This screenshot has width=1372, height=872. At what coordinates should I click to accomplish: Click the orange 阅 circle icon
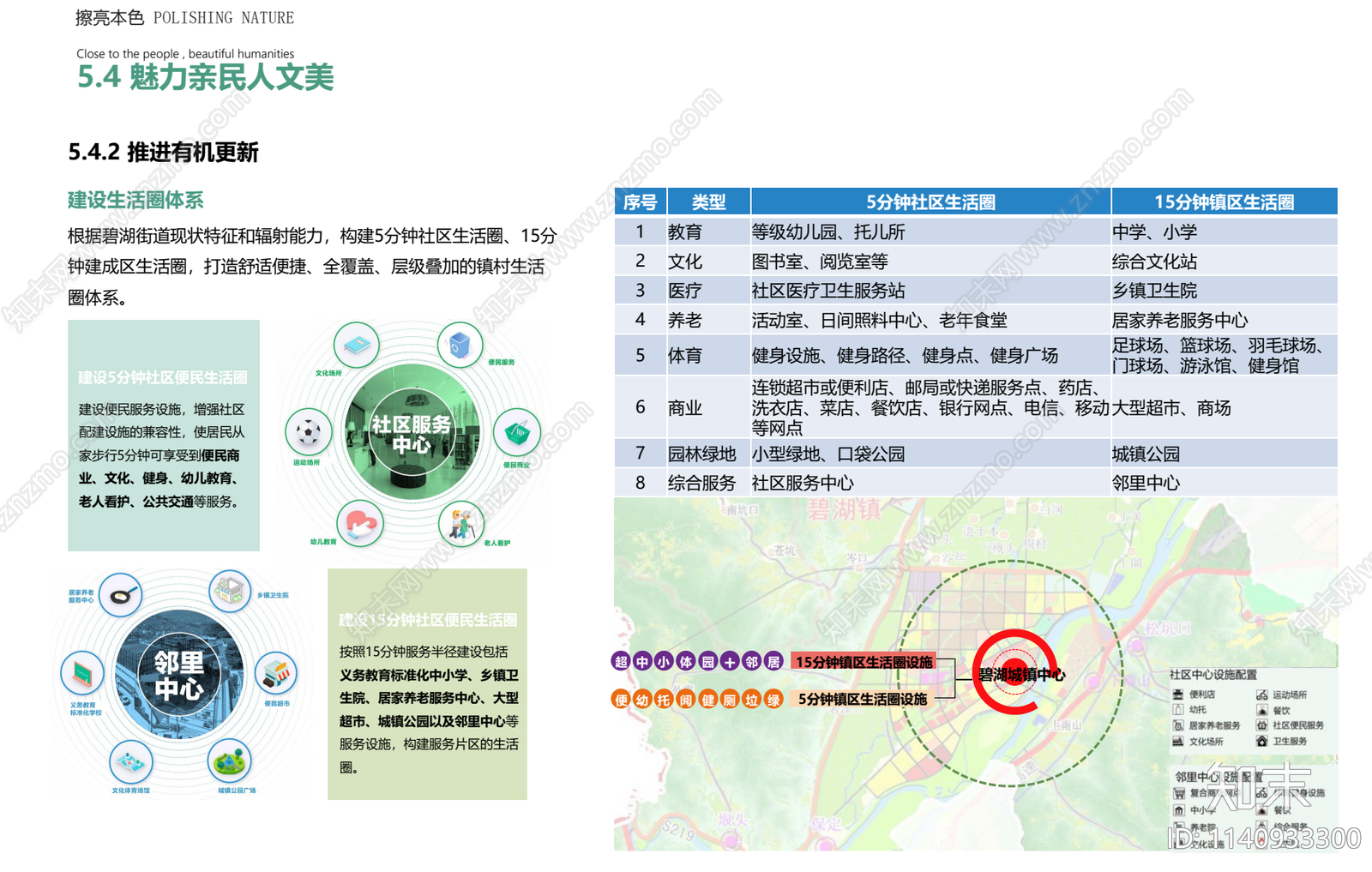686,700
